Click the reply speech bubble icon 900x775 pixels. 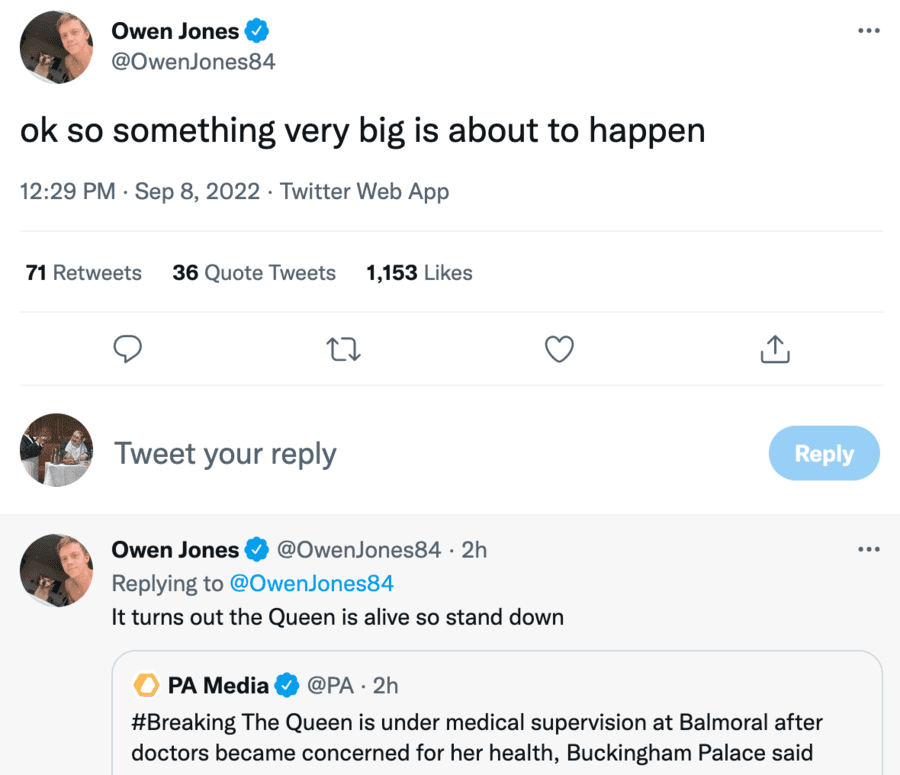click(x=127, y=348)
